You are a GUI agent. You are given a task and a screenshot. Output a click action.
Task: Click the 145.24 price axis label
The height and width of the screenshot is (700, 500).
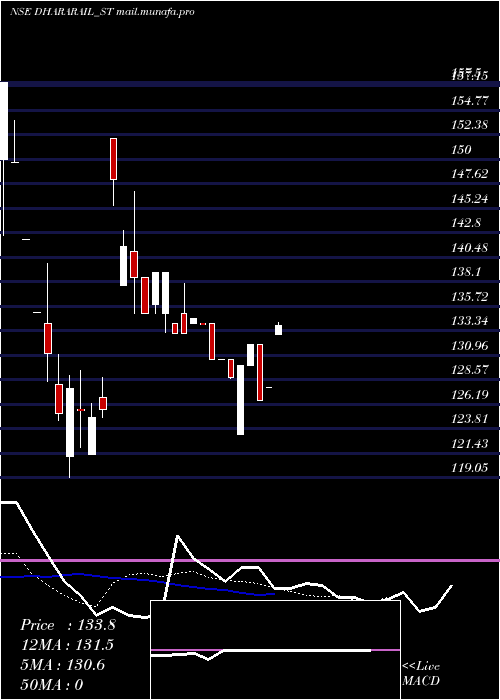click(469, 198)
